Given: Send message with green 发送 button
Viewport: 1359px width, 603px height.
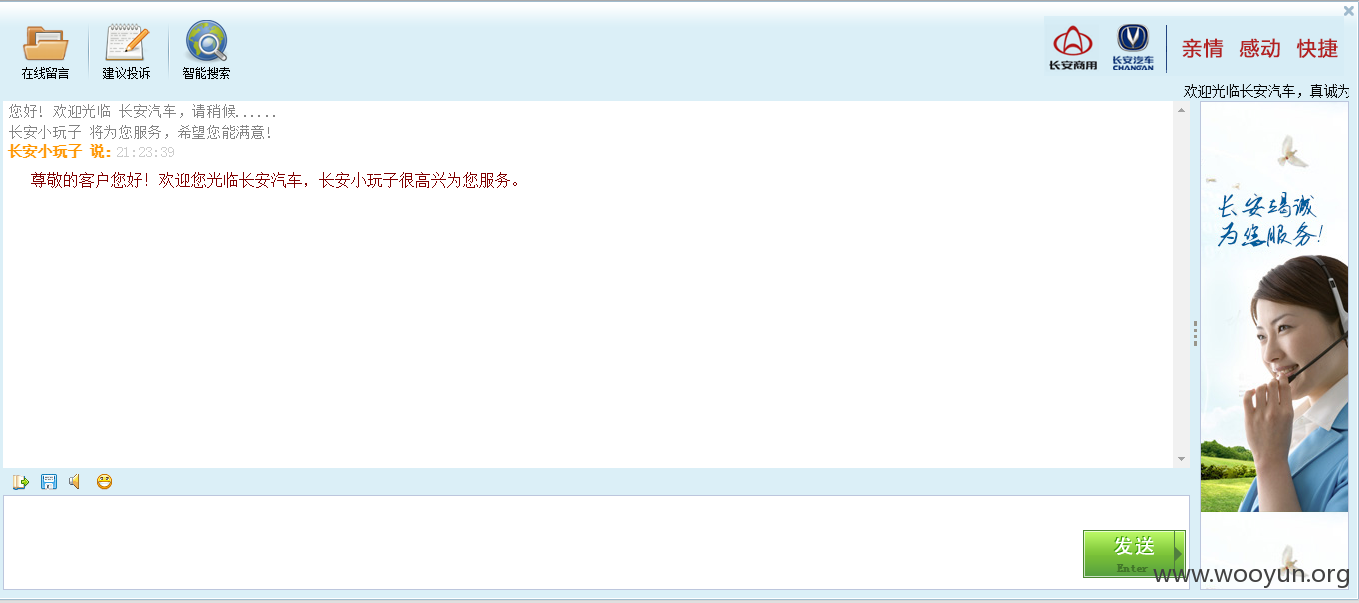Looking at the screenshot, I should (x=1134, y=554).
